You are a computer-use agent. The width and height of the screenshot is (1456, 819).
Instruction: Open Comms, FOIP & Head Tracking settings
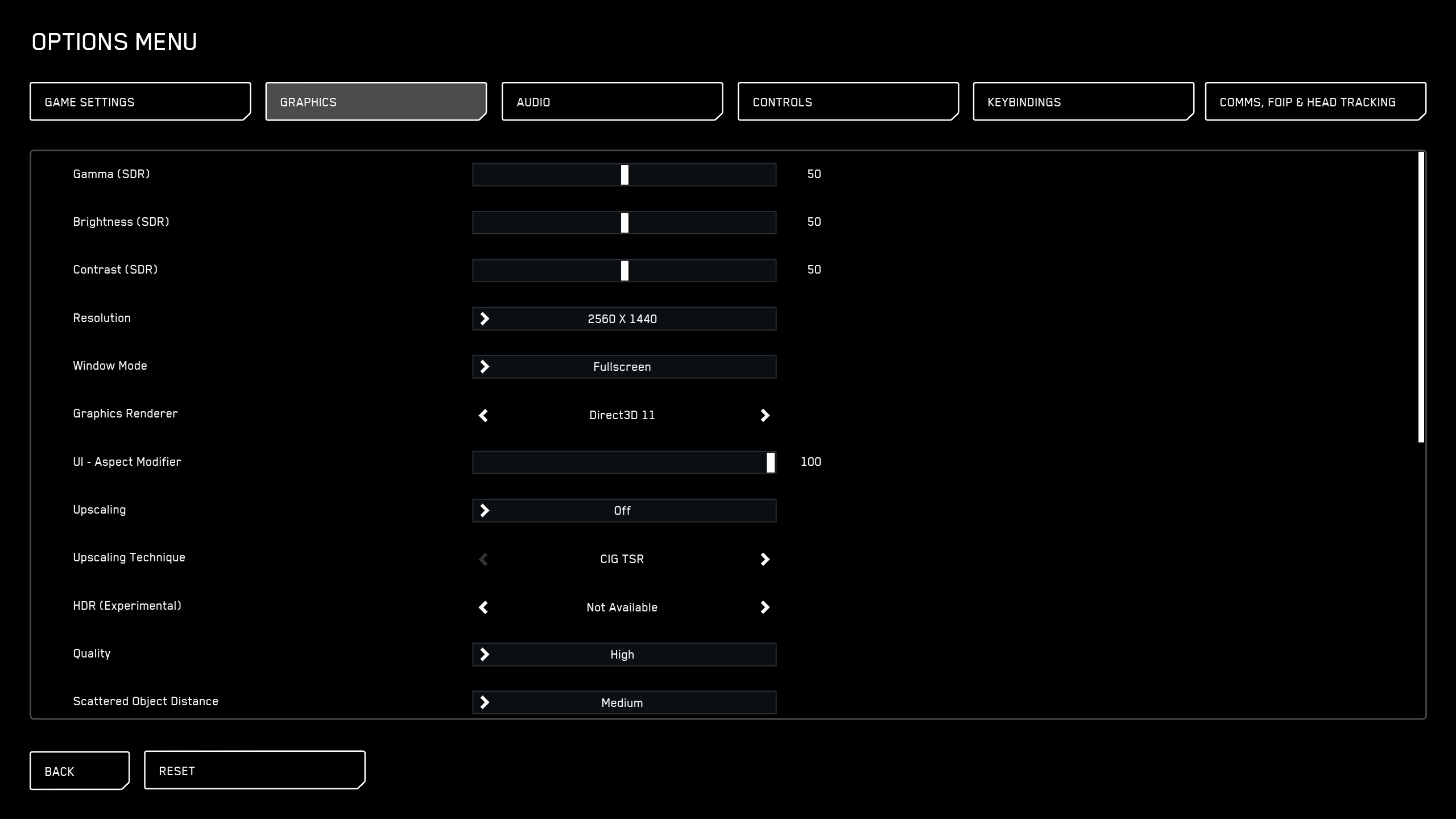pyautogui.click(x=1316, y=102)
